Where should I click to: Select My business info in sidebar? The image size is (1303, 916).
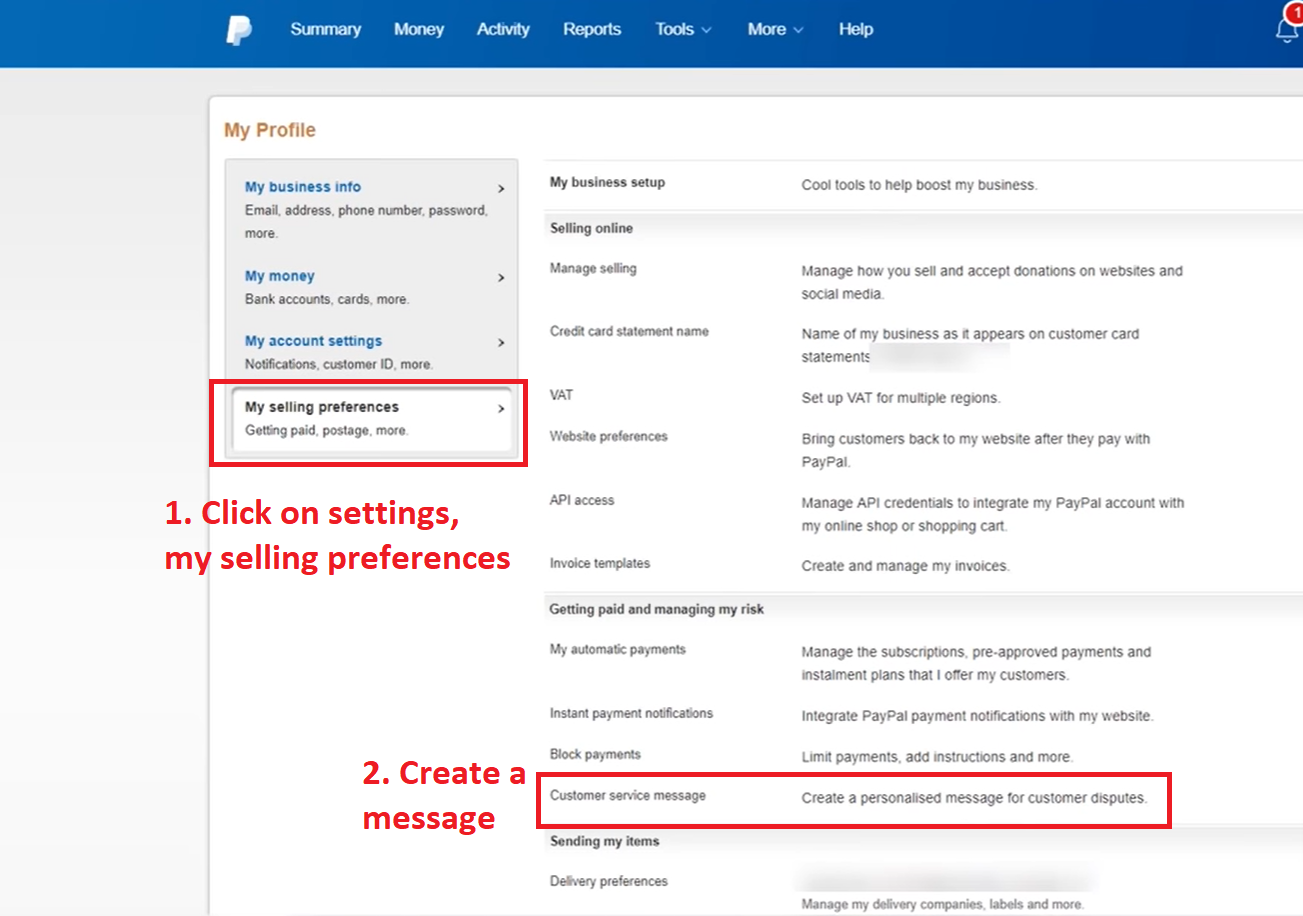(x=303, y=187)
